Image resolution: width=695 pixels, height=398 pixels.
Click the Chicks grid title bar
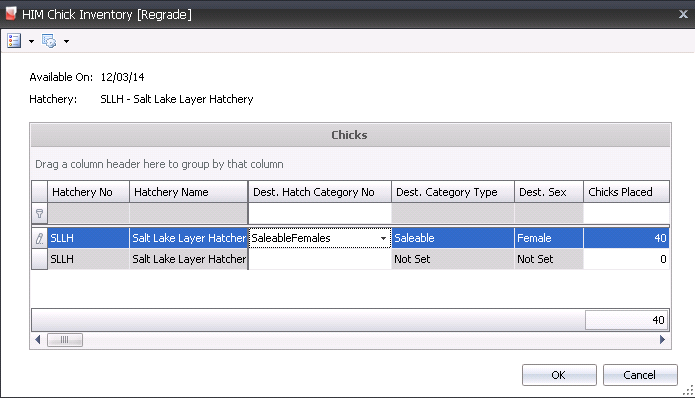pyautogui.click(x=350, y=135)
